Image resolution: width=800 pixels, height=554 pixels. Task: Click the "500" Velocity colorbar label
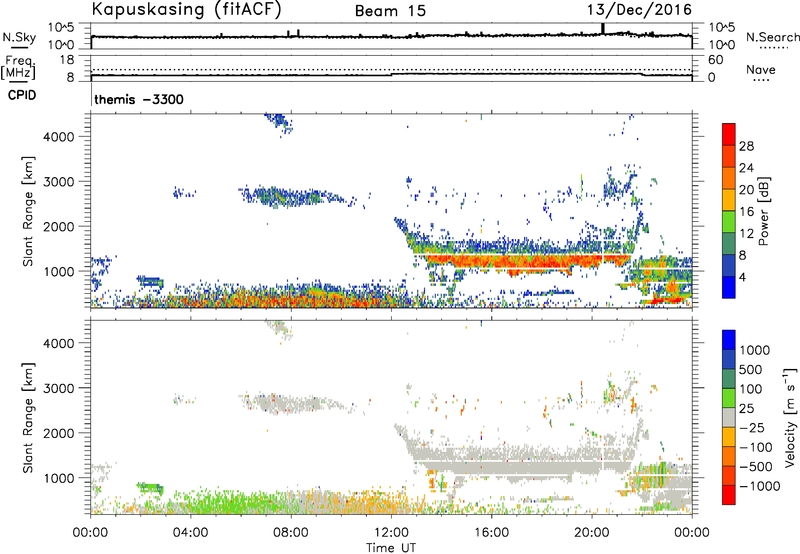point(751,370)
